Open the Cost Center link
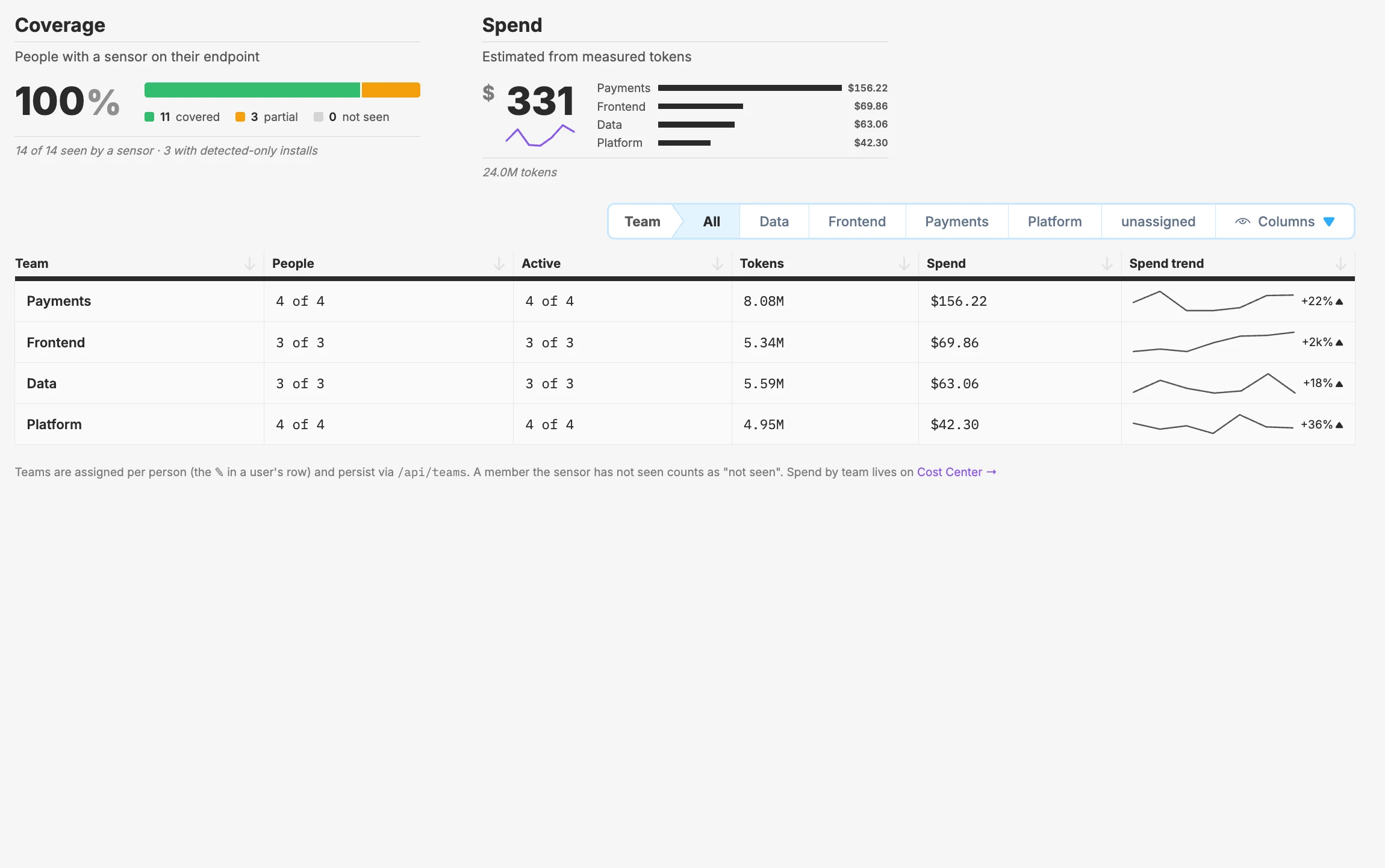The image size is (1385, 868). (x=956, y=472)
